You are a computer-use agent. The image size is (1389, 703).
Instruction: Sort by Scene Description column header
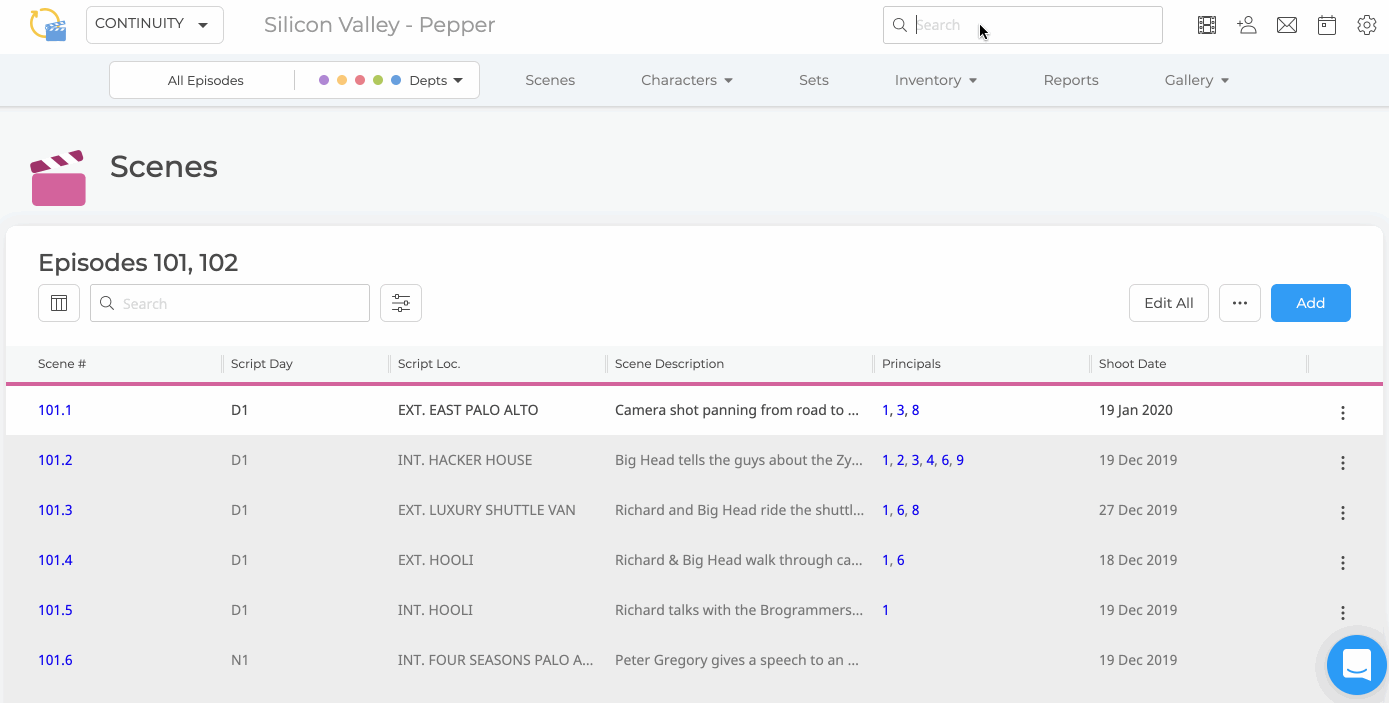coord(669,364)
